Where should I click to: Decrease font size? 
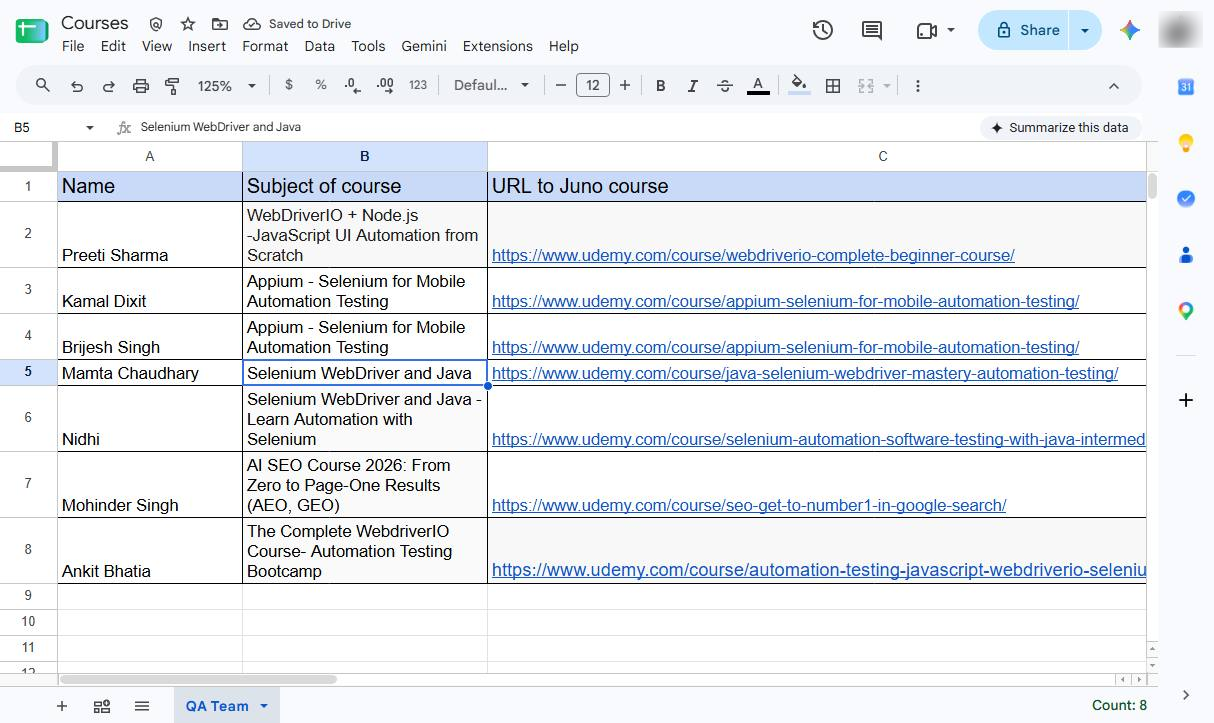(561, 86)
